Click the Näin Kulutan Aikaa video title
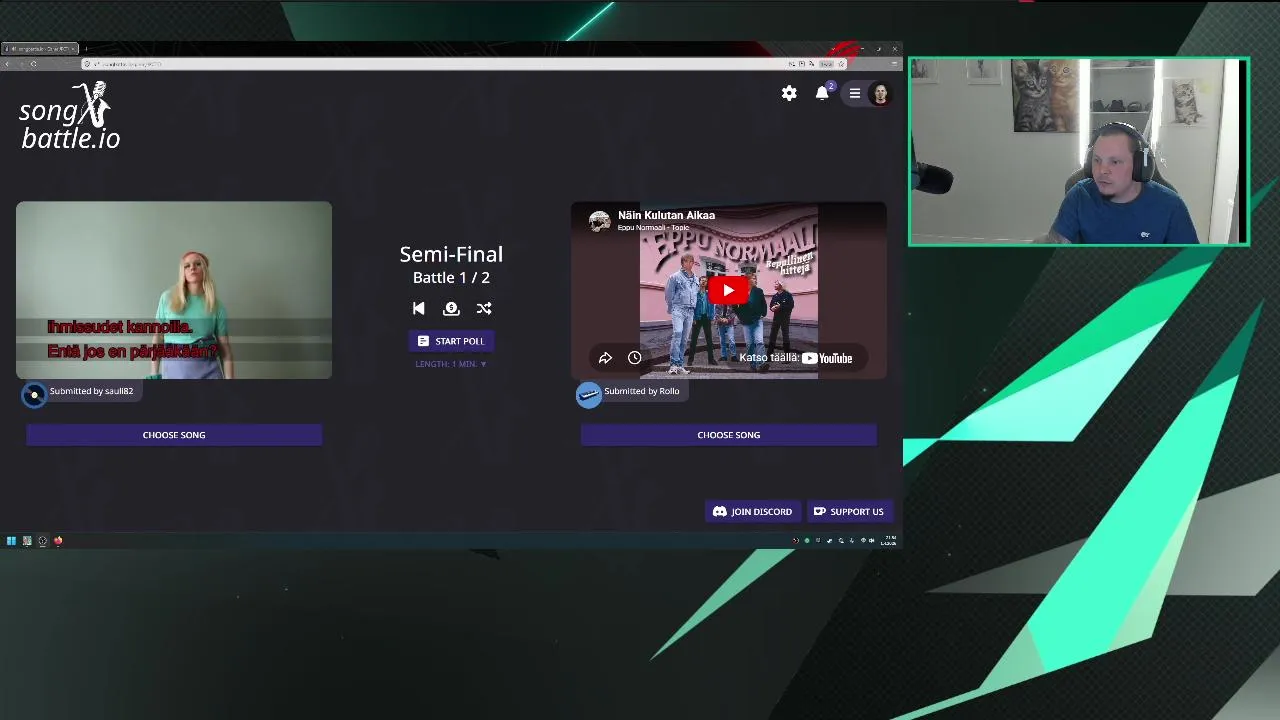 pos(666,215)
